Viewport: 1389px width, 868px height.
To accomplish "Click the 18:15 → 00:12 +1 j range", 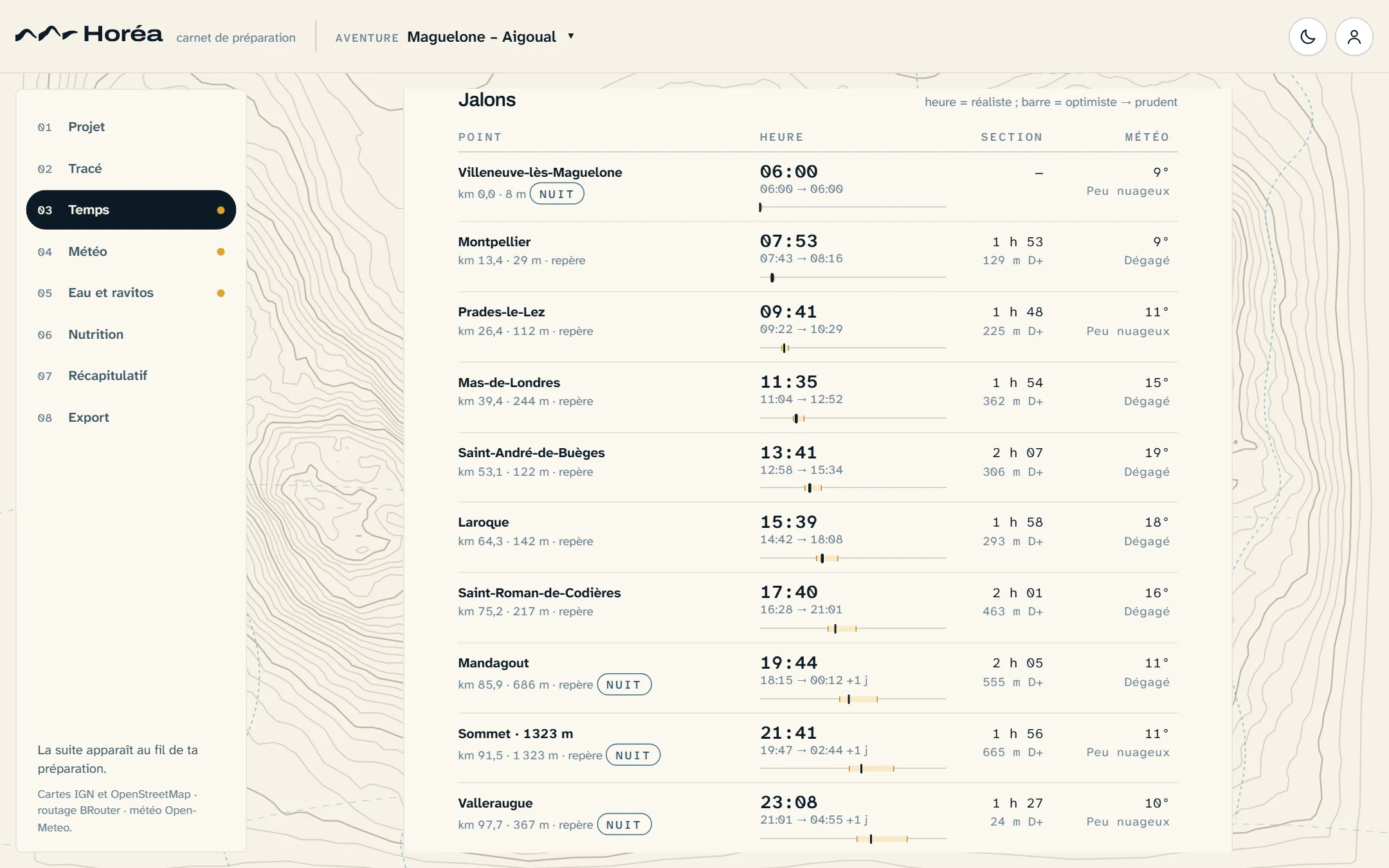I will [x=813, y=680].
